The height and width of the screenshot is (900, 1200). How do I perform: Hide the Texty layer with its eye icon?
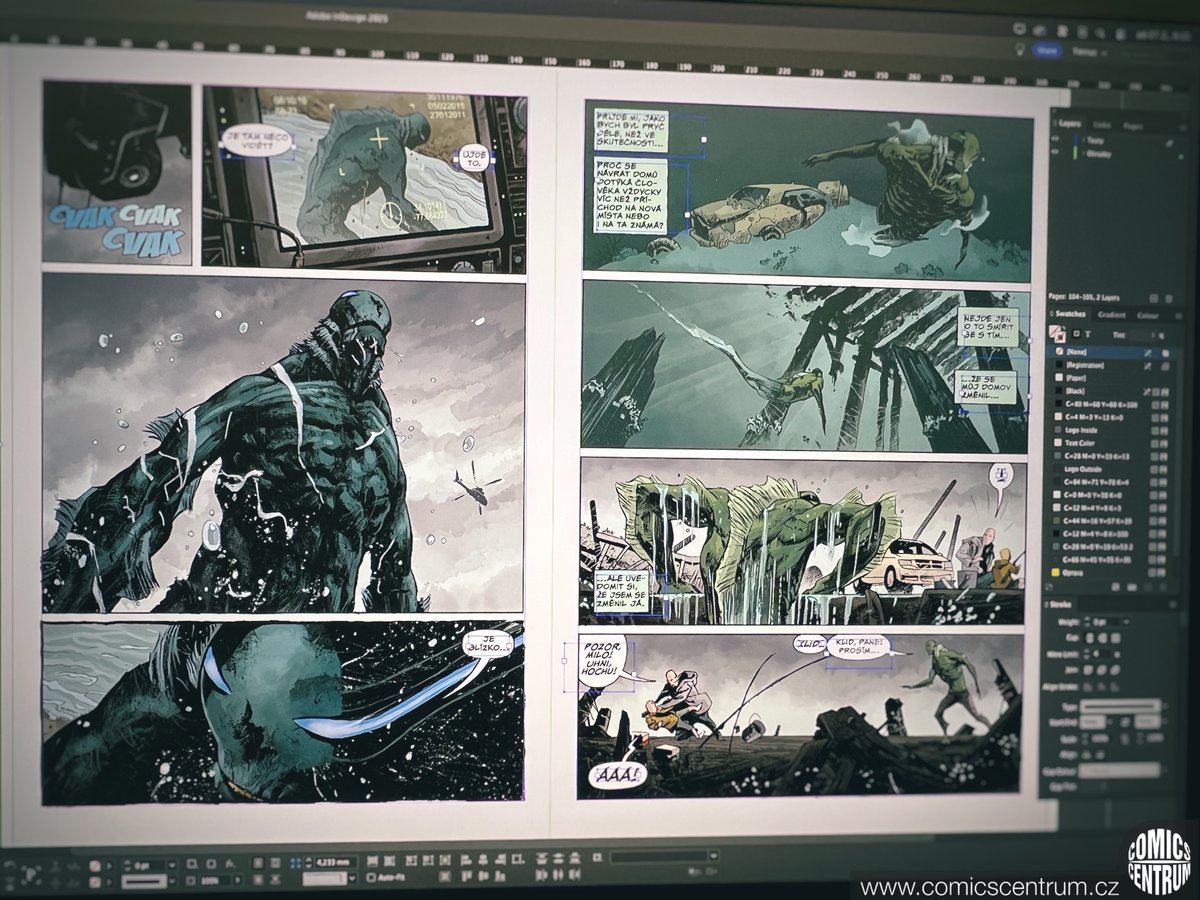click(x=1055, y=139)
